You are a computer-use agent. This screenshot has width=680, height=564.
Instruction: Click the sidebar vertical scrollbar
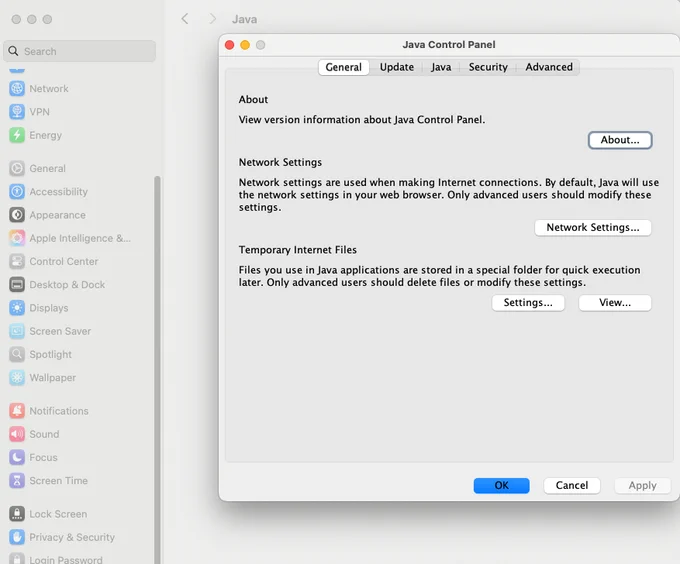coord(157,368)
